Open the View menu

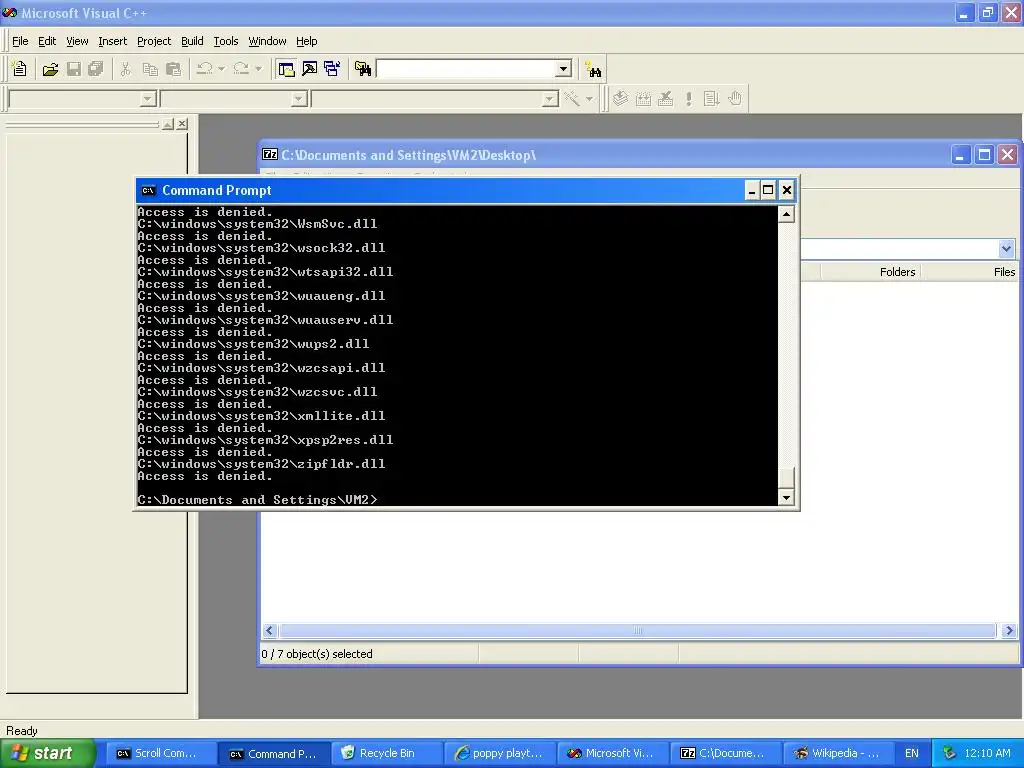click(x=77, y=41)
